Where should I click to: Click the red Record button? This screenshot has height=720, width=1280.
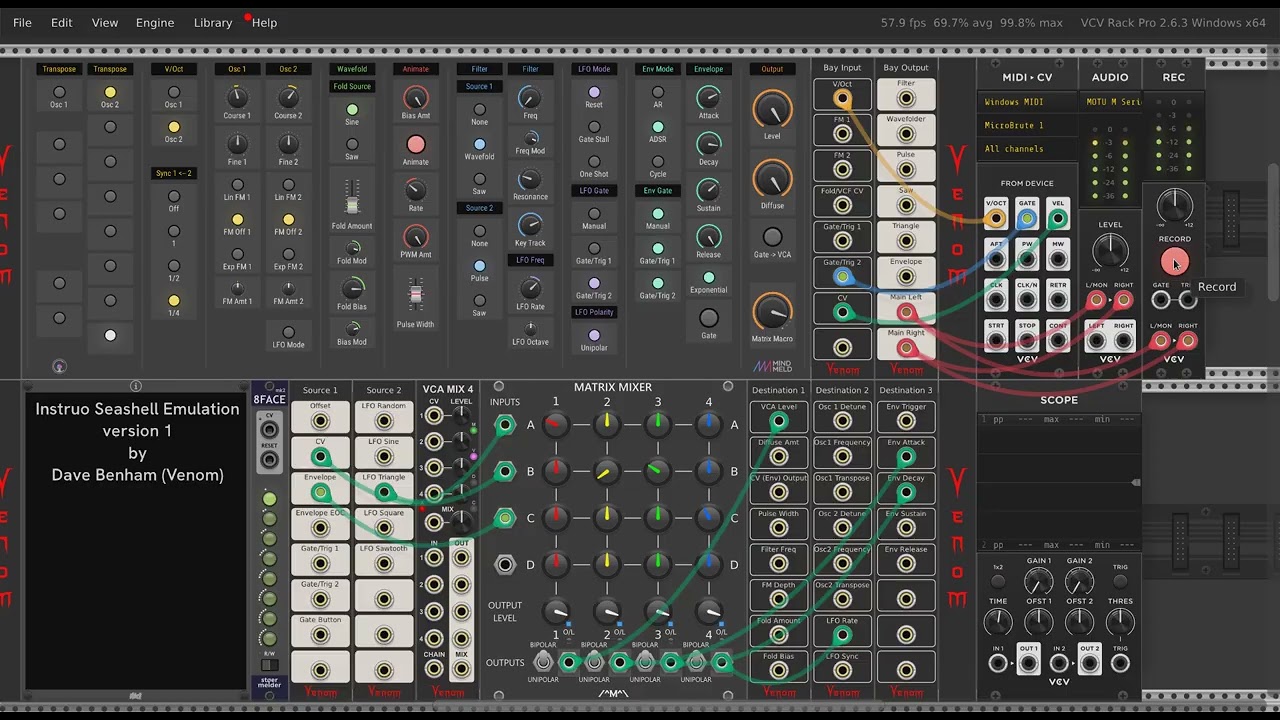tap(1173, 262)
